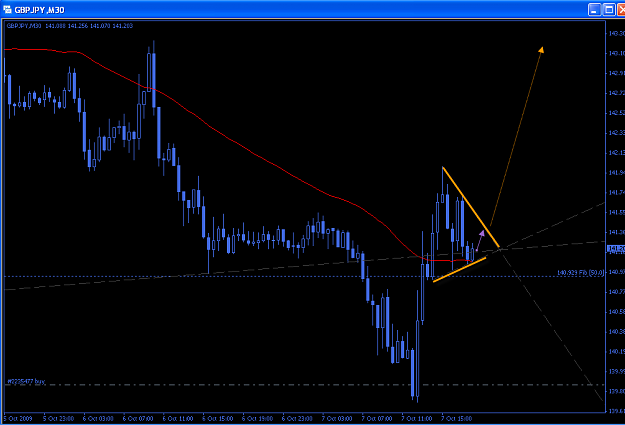Click the 6 Oct 07:00 time label
Viewport: 625px width, 425px height.
coord(138,418)
